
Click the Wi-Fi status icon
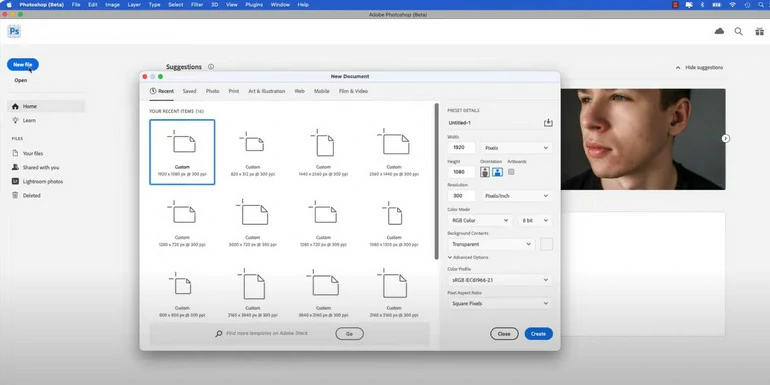(733, 4)
